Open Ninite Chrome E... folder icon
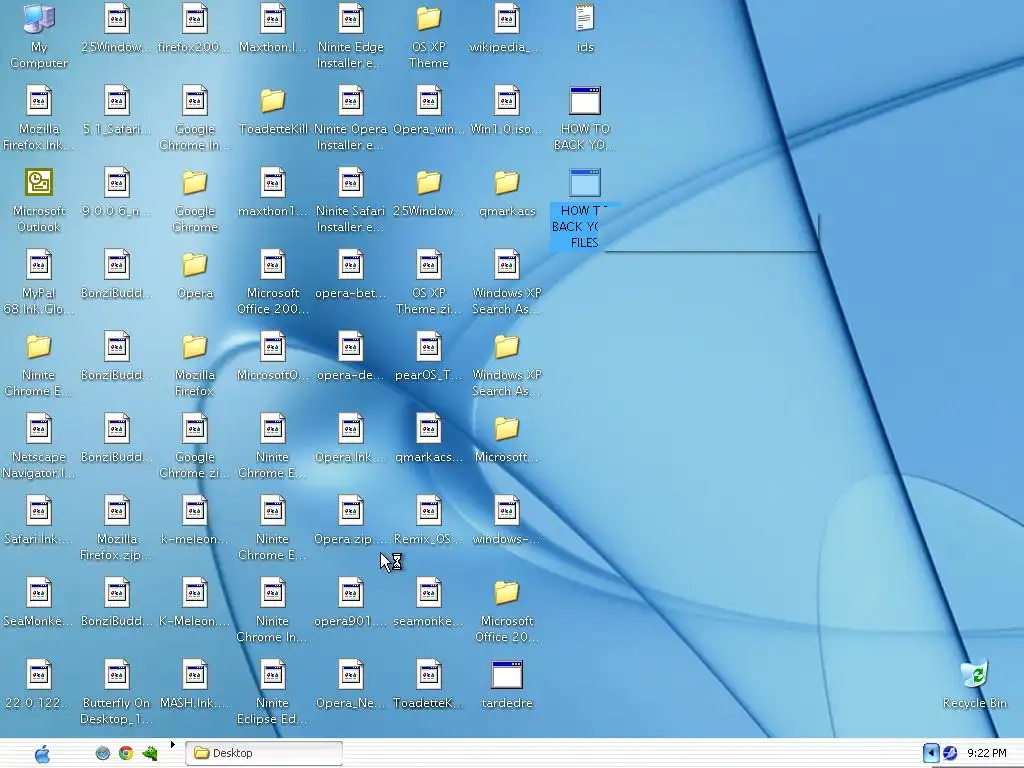 [x=39, y=347]
